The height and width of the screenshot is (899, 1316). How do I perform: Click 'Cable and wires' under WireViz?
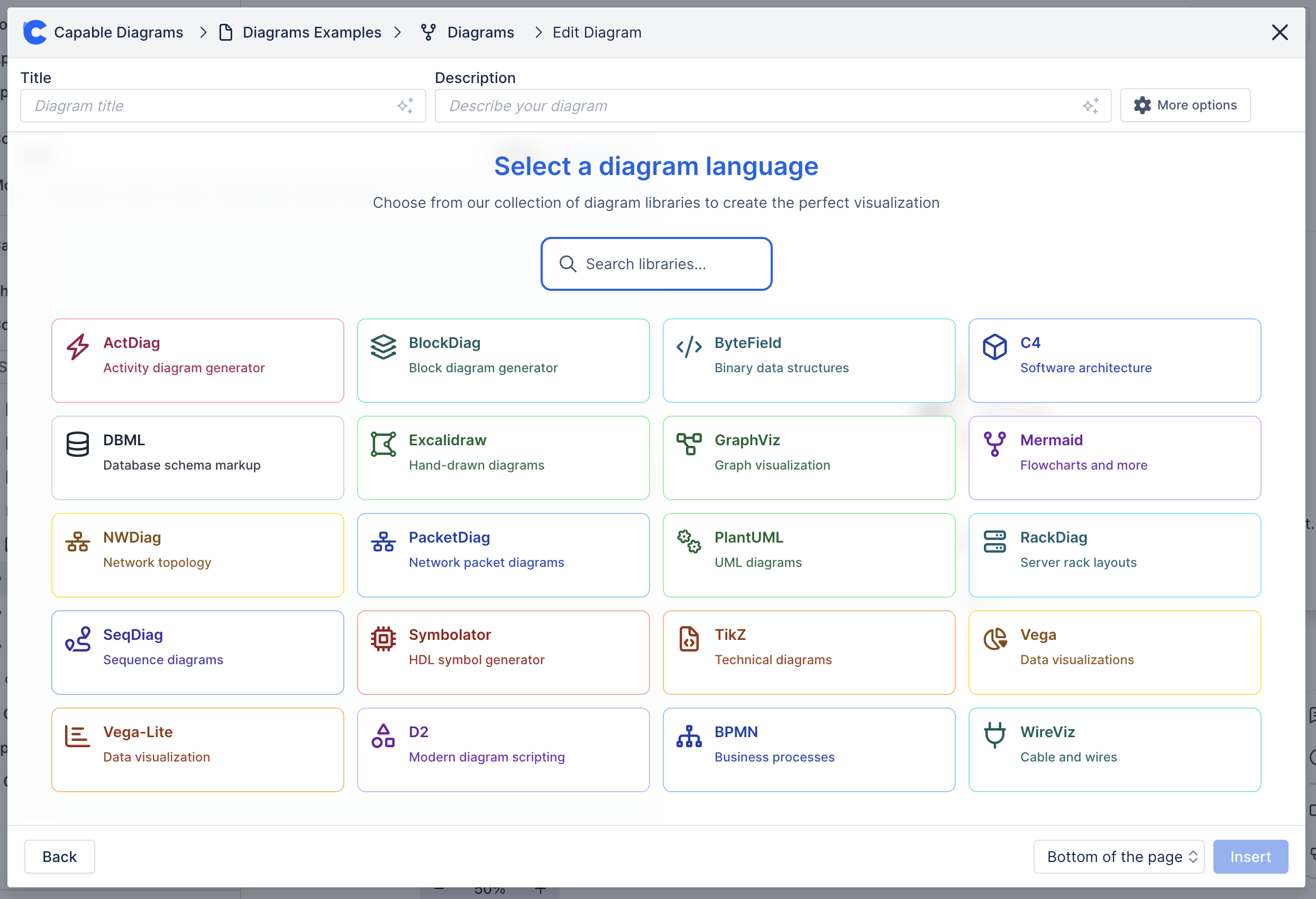tap(1068, 757)
